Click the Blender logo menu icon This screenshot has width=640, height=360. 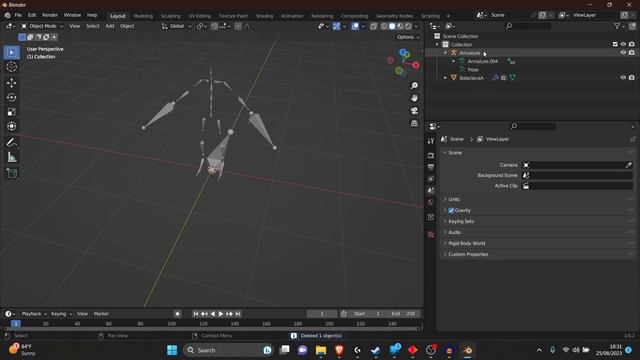tap(7, 15)
